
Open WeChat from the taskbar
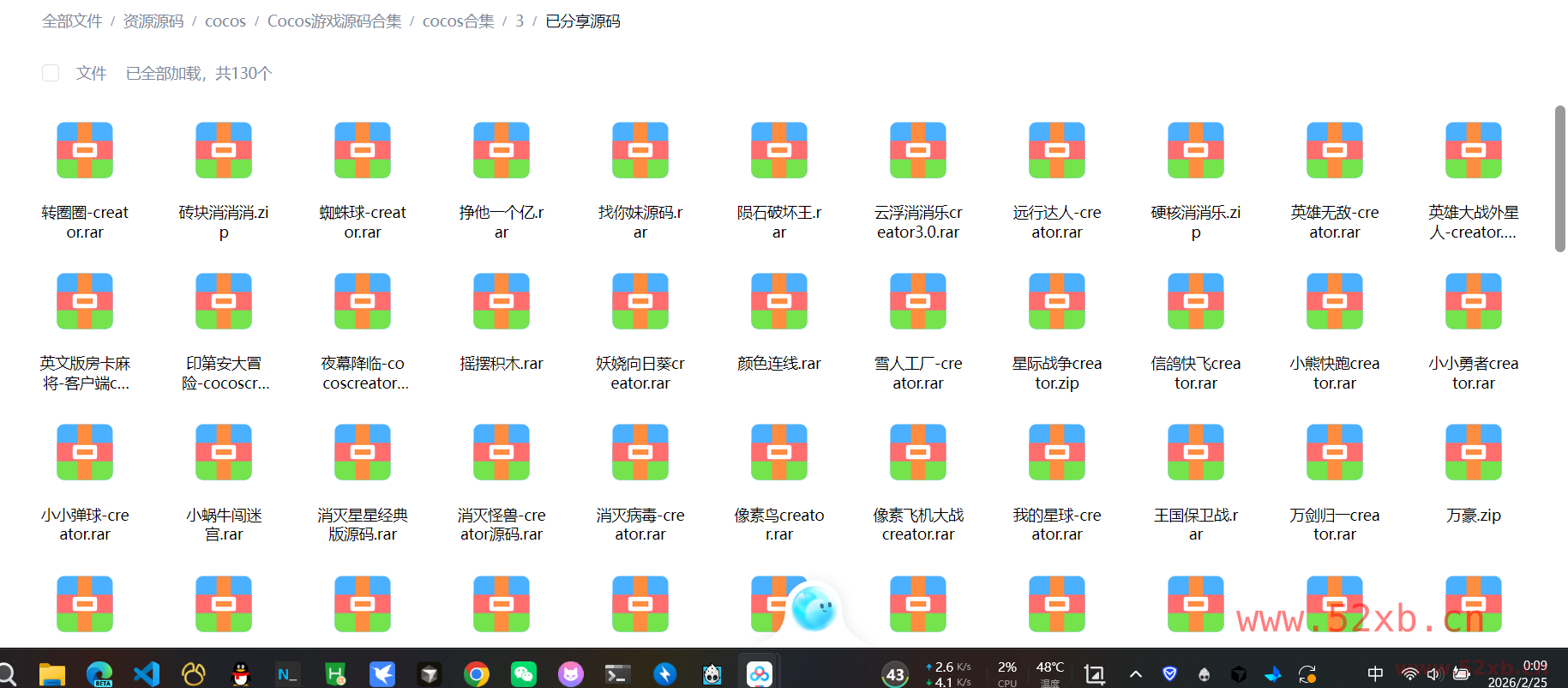tap(524, 674)
